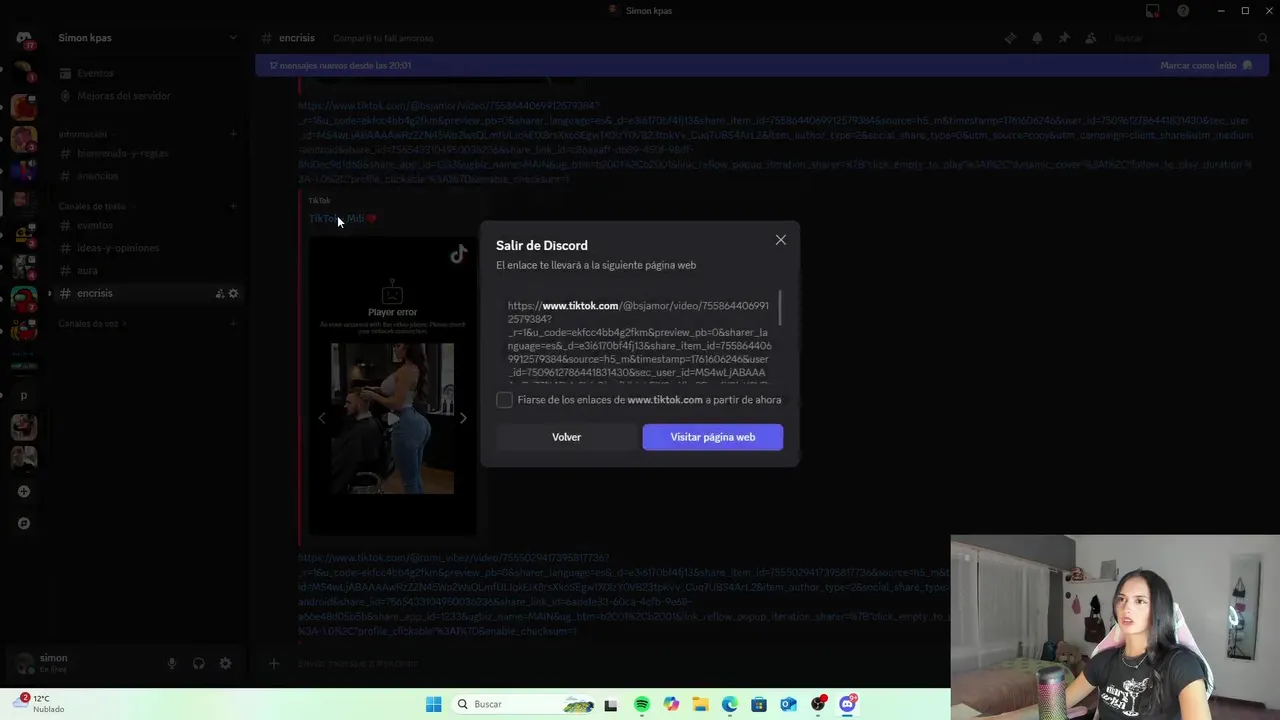The width and height of the screenshot is (1280, 720).
Task: Open the anuncios channel
Action: (x=148, y=176)
